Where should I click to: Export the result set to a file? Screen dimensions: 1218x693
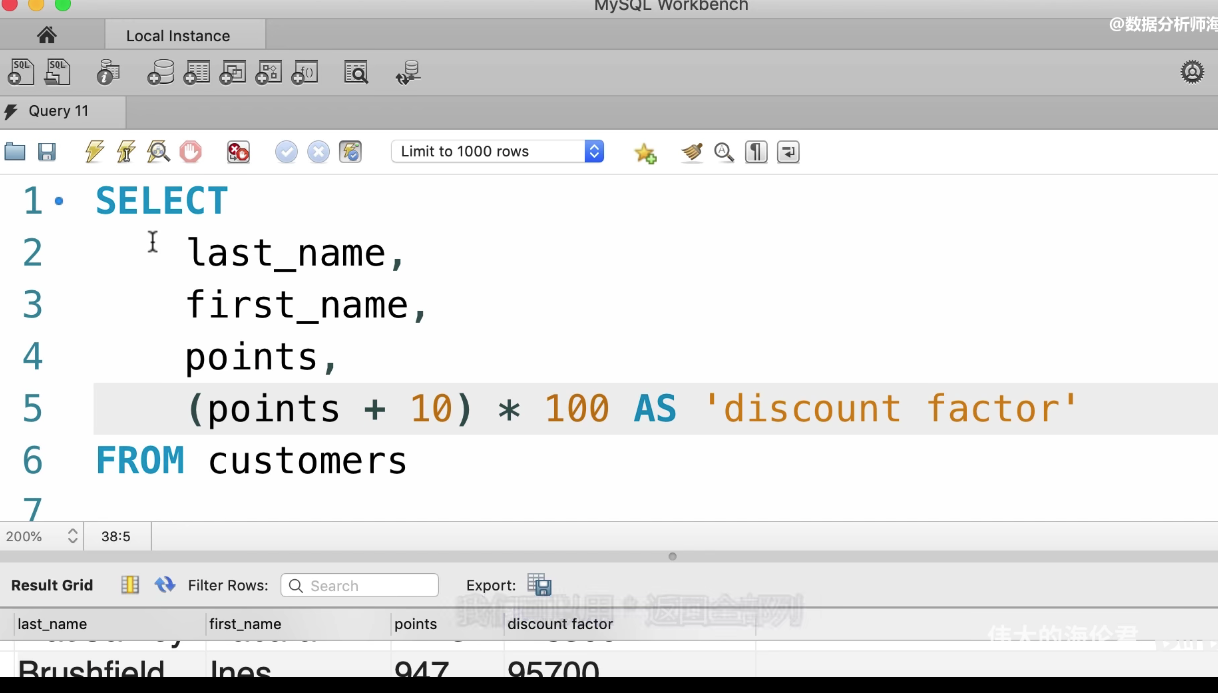coord(540,585)
